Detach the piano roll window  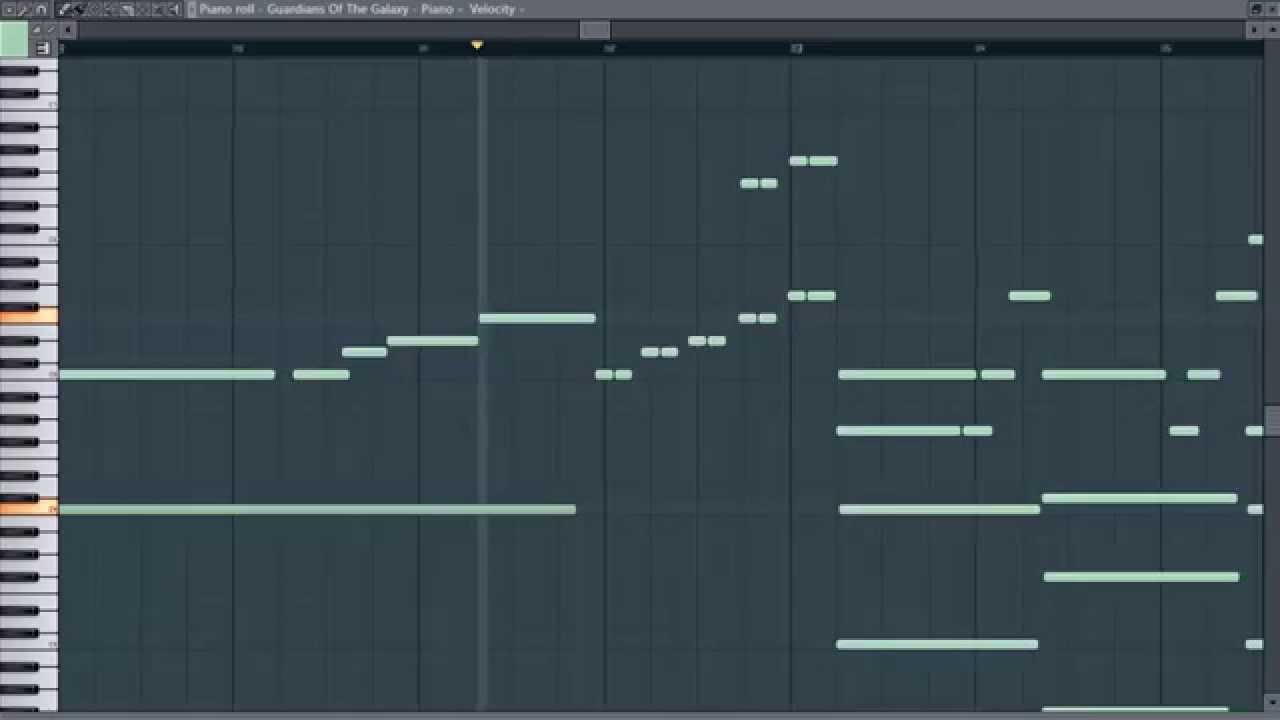pyautogui.click(x=1257, y=9)
